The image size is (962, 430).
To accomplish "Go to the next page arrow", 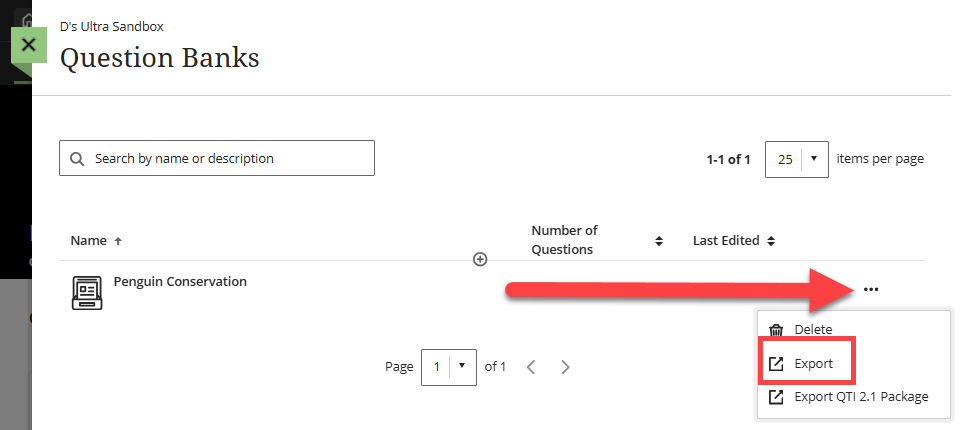I will 566,367.
